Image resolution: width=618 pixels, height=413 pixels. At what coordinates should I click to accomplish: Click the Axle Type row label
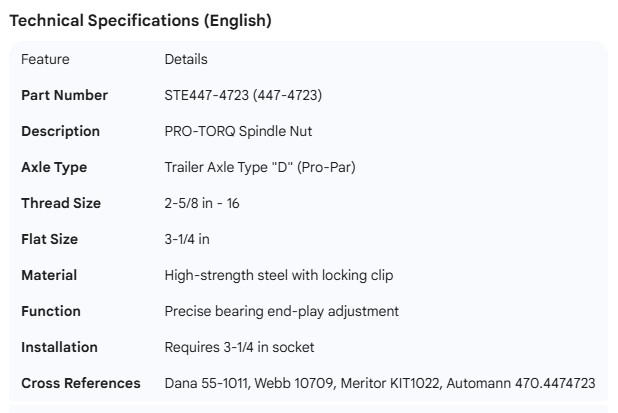pos(54,167)
